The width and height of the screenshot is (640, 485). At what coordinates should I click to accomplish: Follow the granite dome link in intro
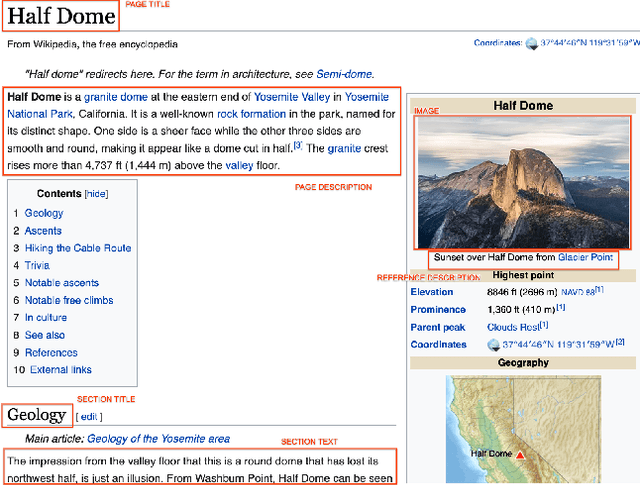coord(114,97)
